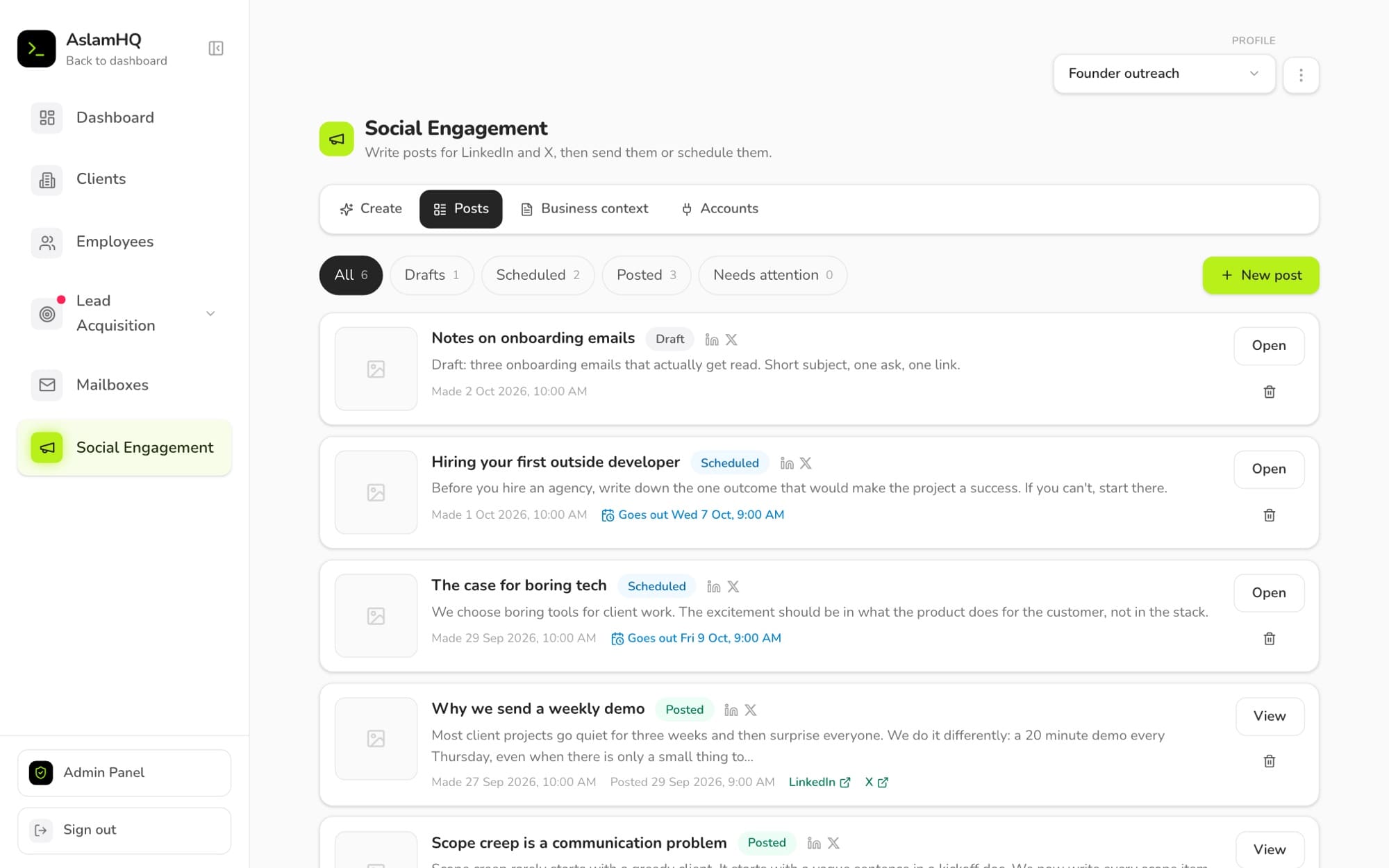The height and width of the screenshot is (868, 1389).
Task: Select Social Engagement in sidebar
Action: tap(124, 448)
